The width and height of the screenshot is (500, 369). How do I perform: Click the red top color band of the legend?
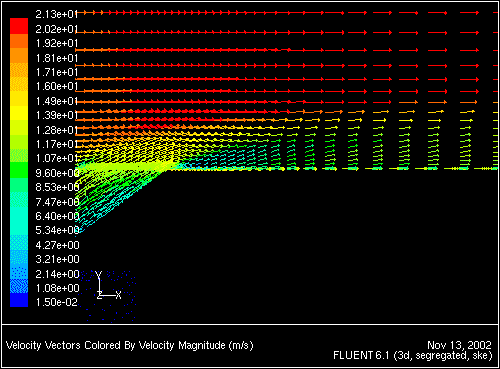pyautogui.click(x=19, y=26)
